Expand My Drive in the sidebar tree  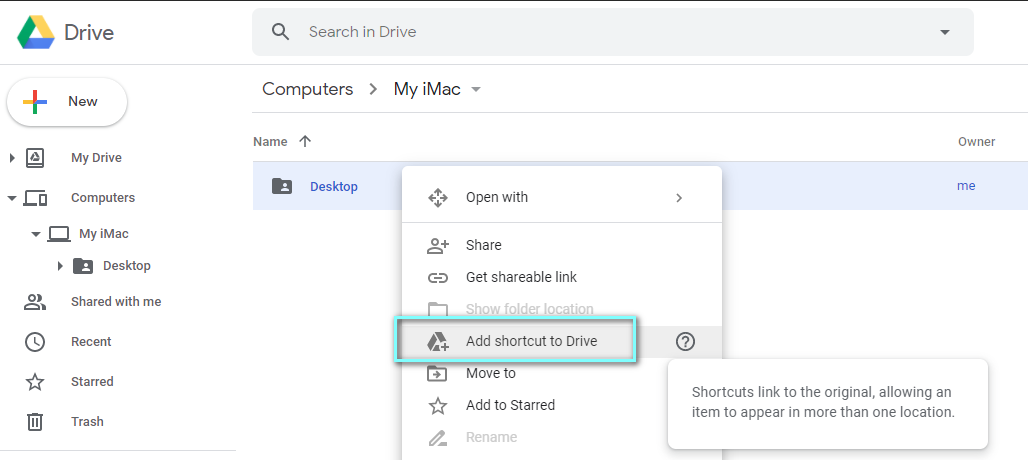11,158
